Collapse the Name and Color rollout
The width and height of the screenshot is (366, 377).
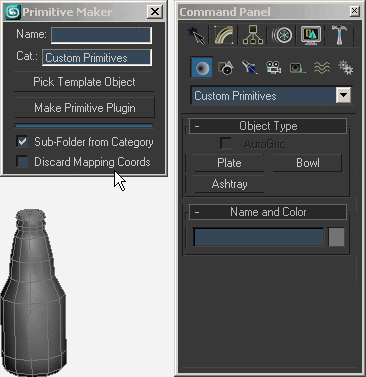tap(268, 212)
